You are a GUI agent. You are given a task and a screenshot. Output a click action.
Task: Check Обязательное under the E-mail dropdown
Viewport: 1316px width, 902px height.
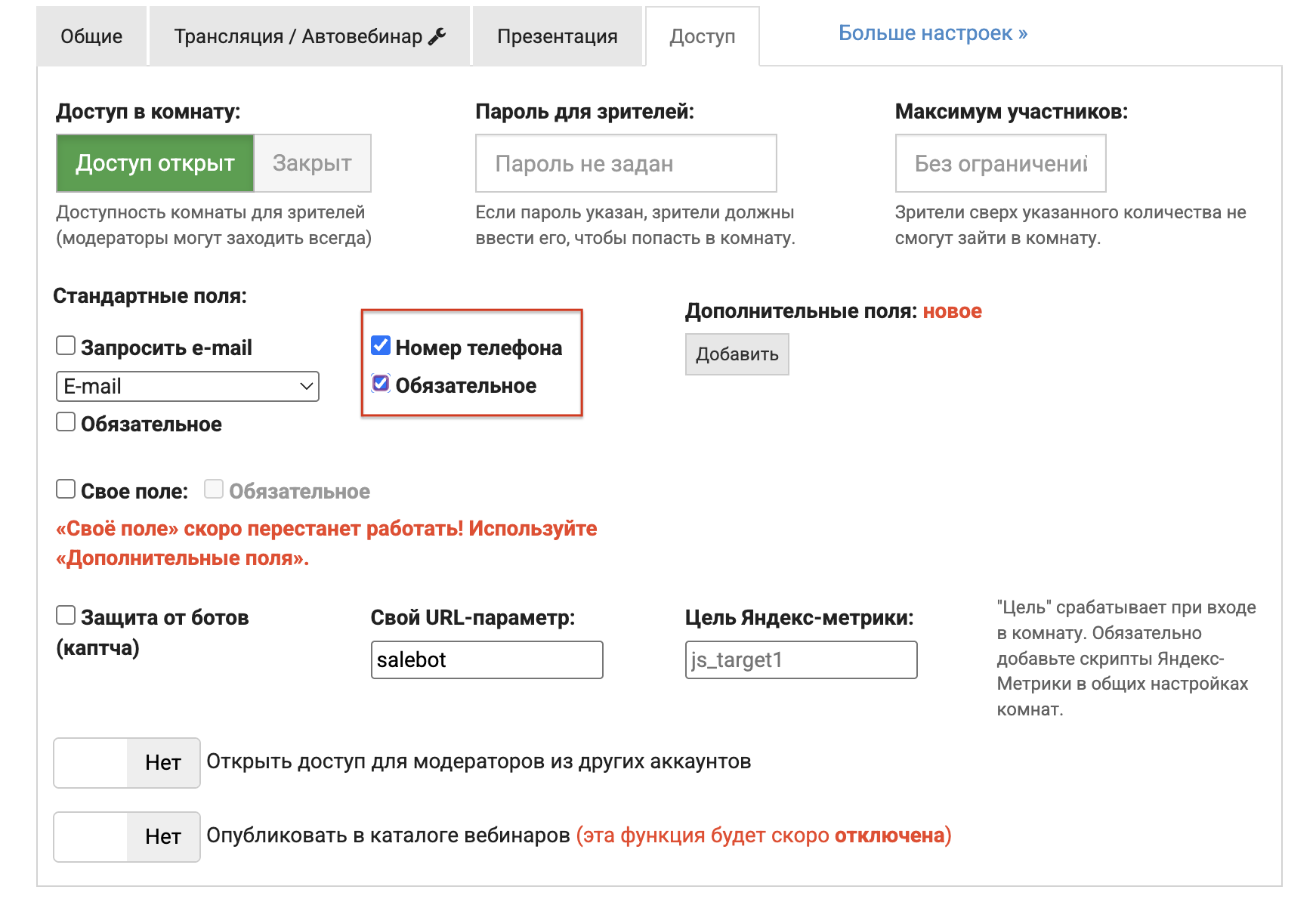pyautogui.click(x=66, y=422)
